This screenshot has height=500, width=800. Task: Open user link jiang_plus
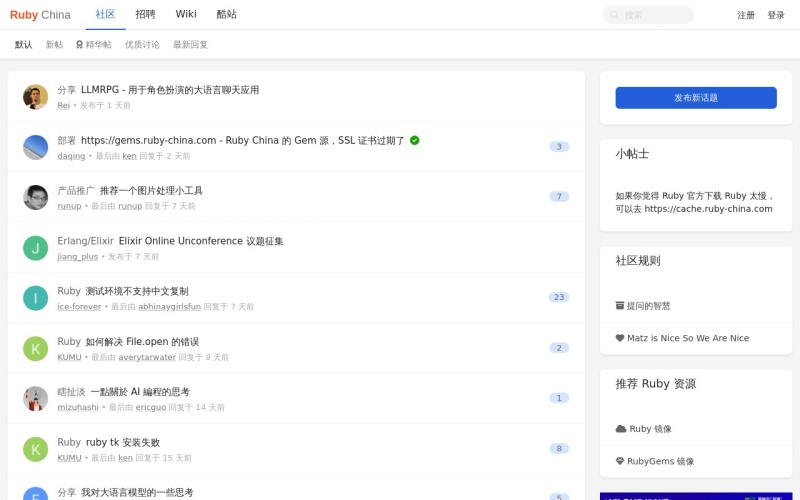pyautogui.click(x=78, y=257)
